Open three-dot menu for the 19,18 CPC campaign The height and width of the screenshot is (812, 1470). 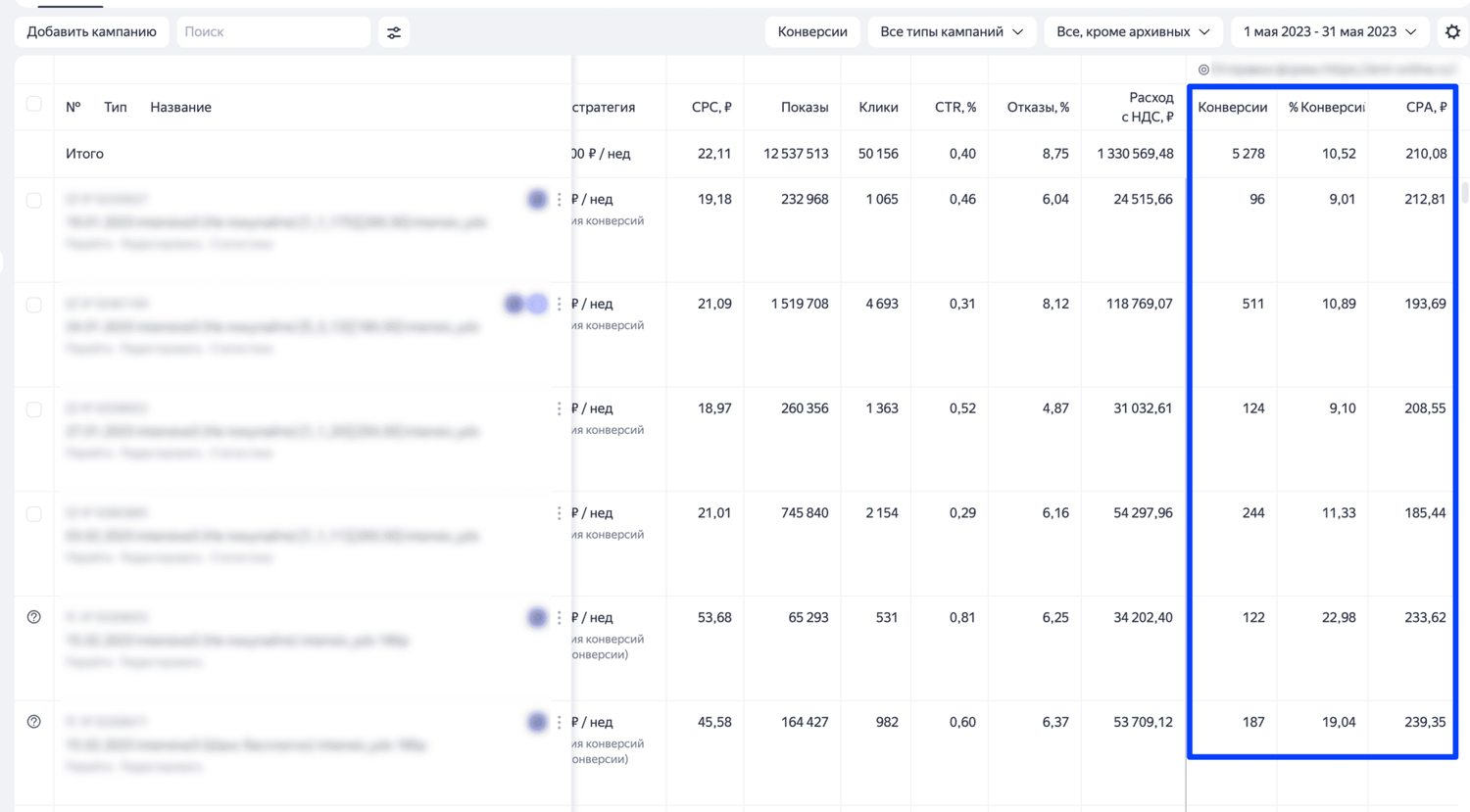click(x=560, y=200)
